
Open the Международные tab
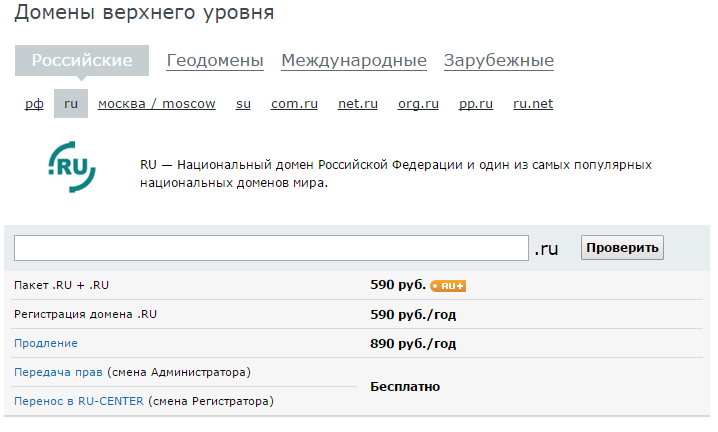[x=354, y=61]
